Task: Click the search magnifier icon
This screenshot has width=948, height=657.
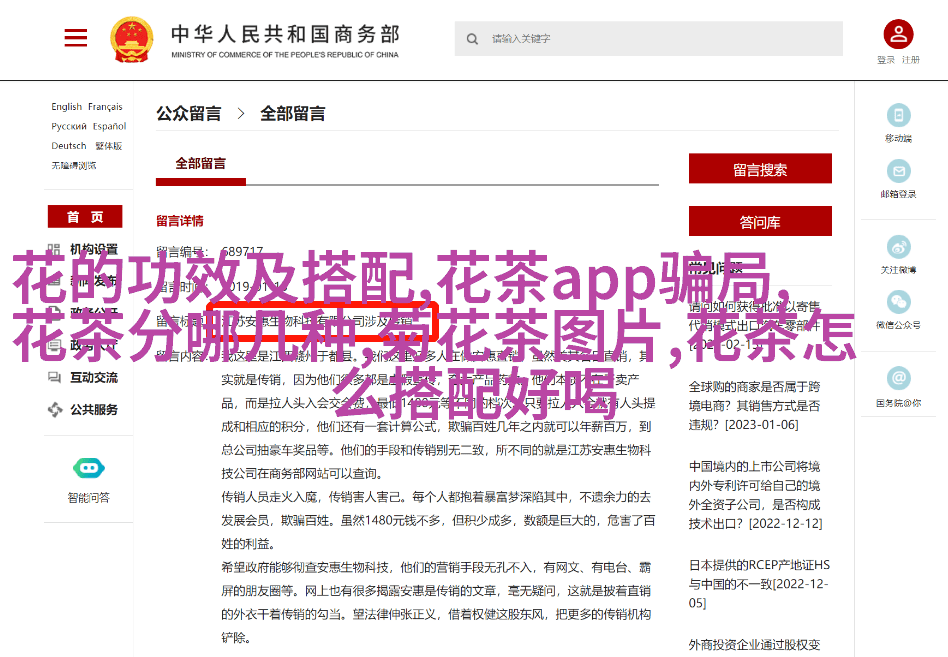Action: point(472,40)
